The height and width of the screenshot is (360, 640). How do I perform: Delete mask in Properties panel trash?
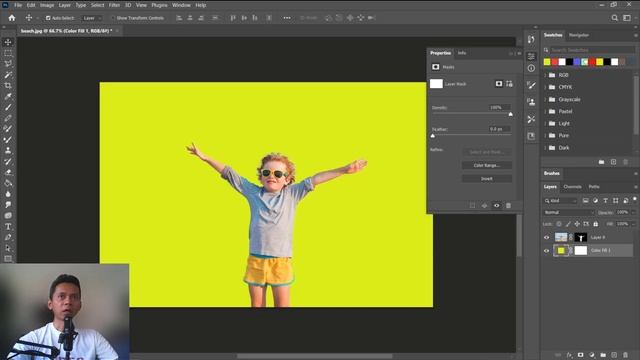point(509,206)
